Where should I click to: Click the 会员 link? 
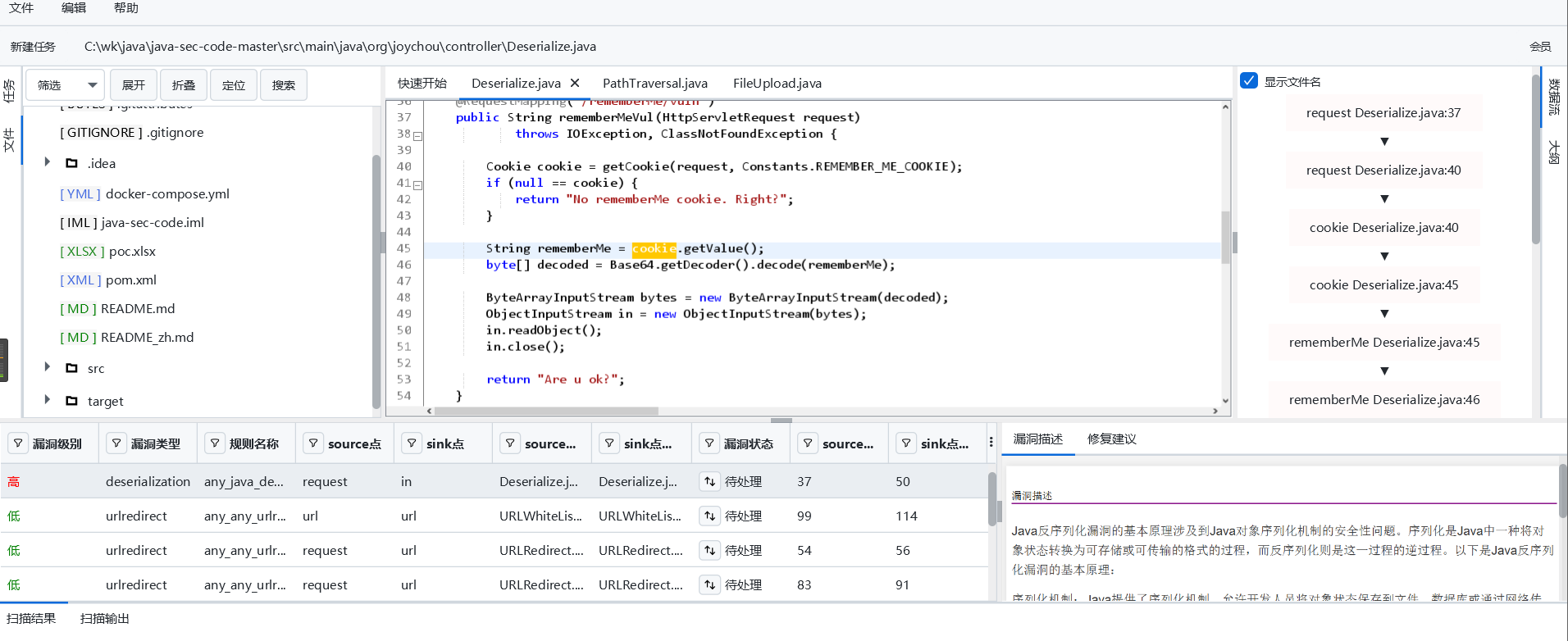[x=1540, y=47]
